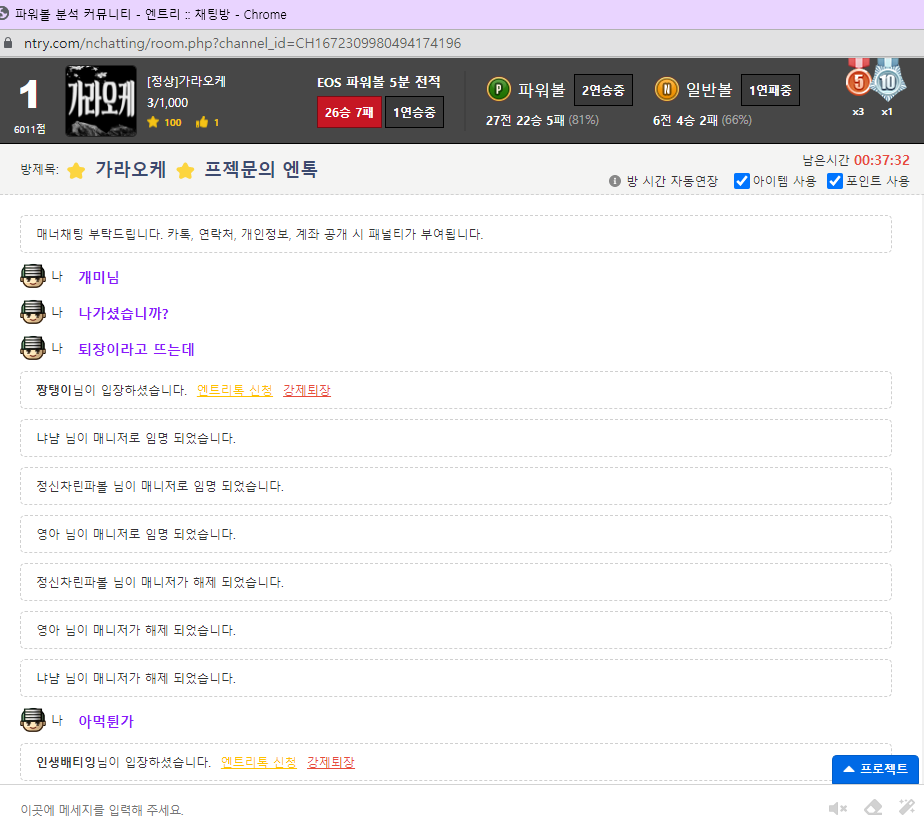Click the browser address bar URL

coord(242,43)
